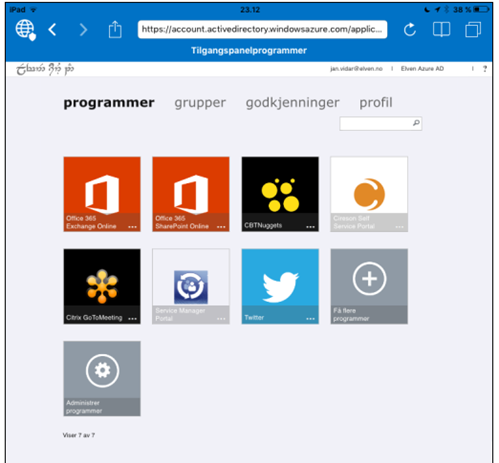The image size is (499, 463).
Task: Click the browser URL address field
Action: point(262,29)
